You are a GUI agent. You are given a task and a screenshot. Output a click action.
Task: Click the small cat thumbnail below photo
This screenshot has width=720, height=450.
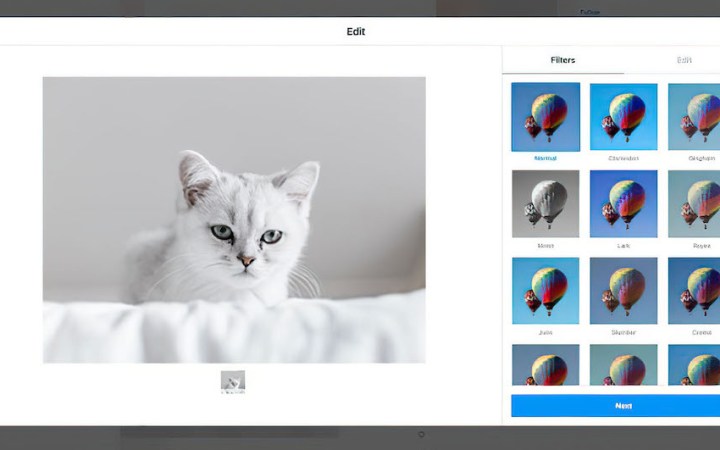pyautogui.click(x=233, y=382)
